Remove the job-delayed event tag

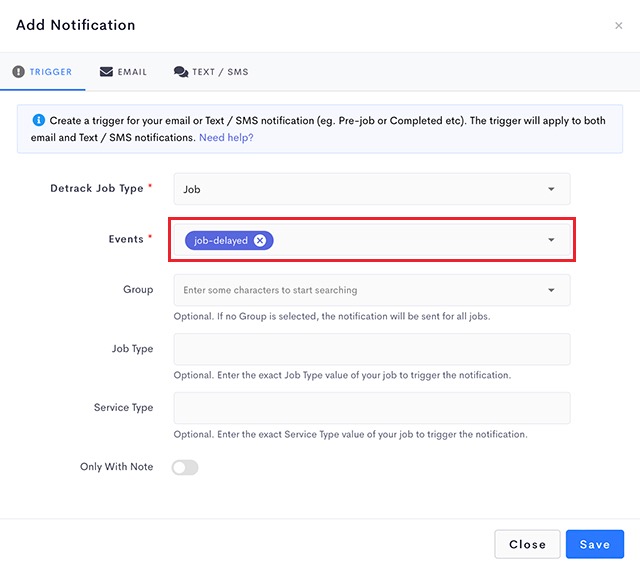tap(260, 240)
